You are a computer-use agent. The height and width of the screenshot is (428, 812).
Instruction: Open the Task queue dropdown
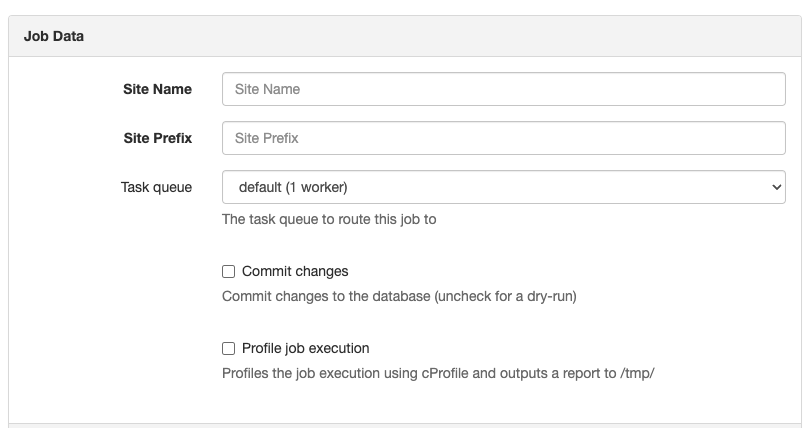coord(503,187)
